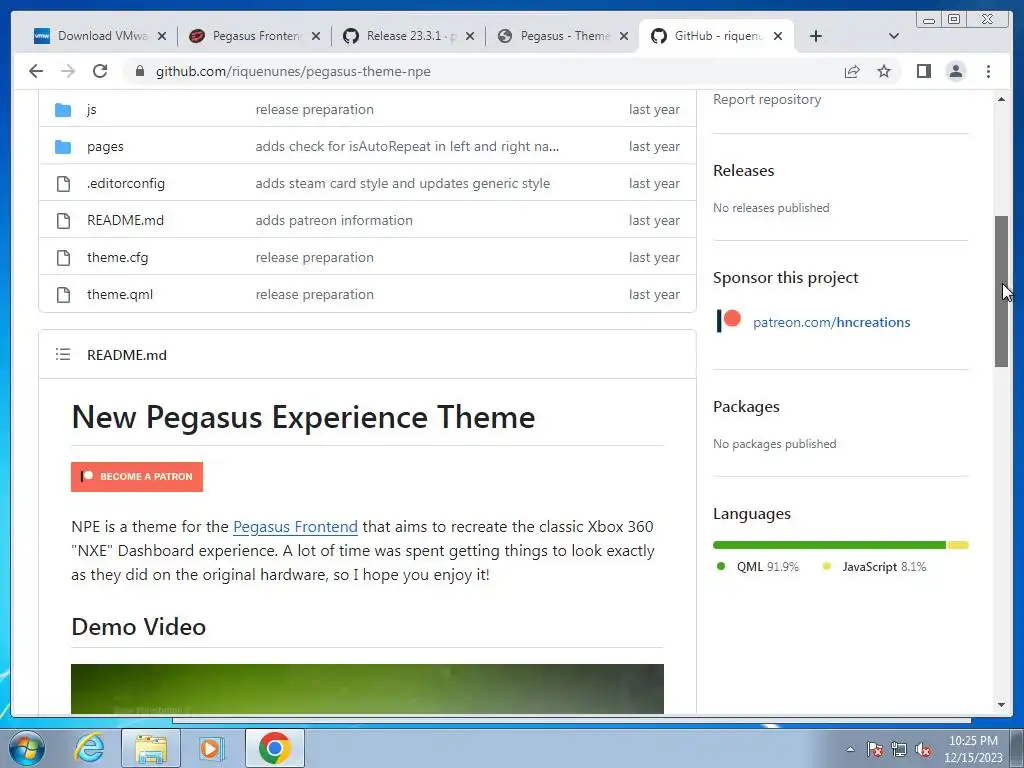The image size is (1024, 768).
Task: Open commit 'adds patreon information'
Action: point(334,220)
